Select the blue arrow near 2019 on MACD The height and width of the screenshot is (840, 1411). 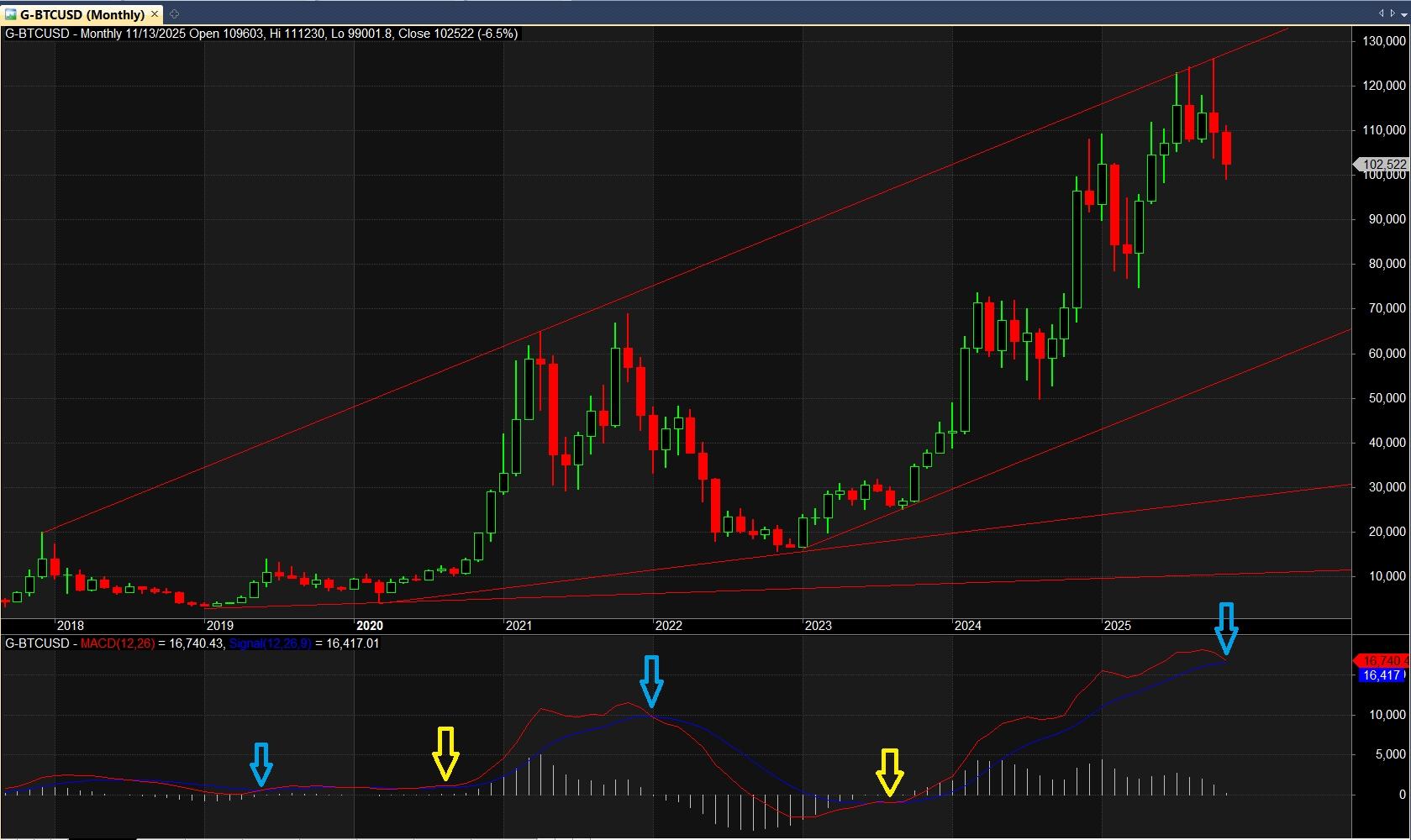[261, 764]
